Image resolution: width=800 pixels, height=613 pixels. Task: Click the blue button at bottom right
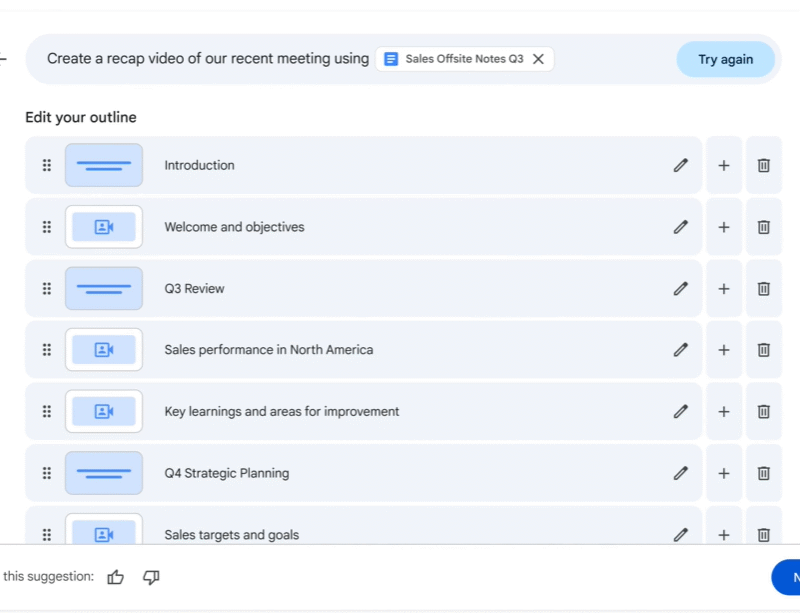point(786,577)
